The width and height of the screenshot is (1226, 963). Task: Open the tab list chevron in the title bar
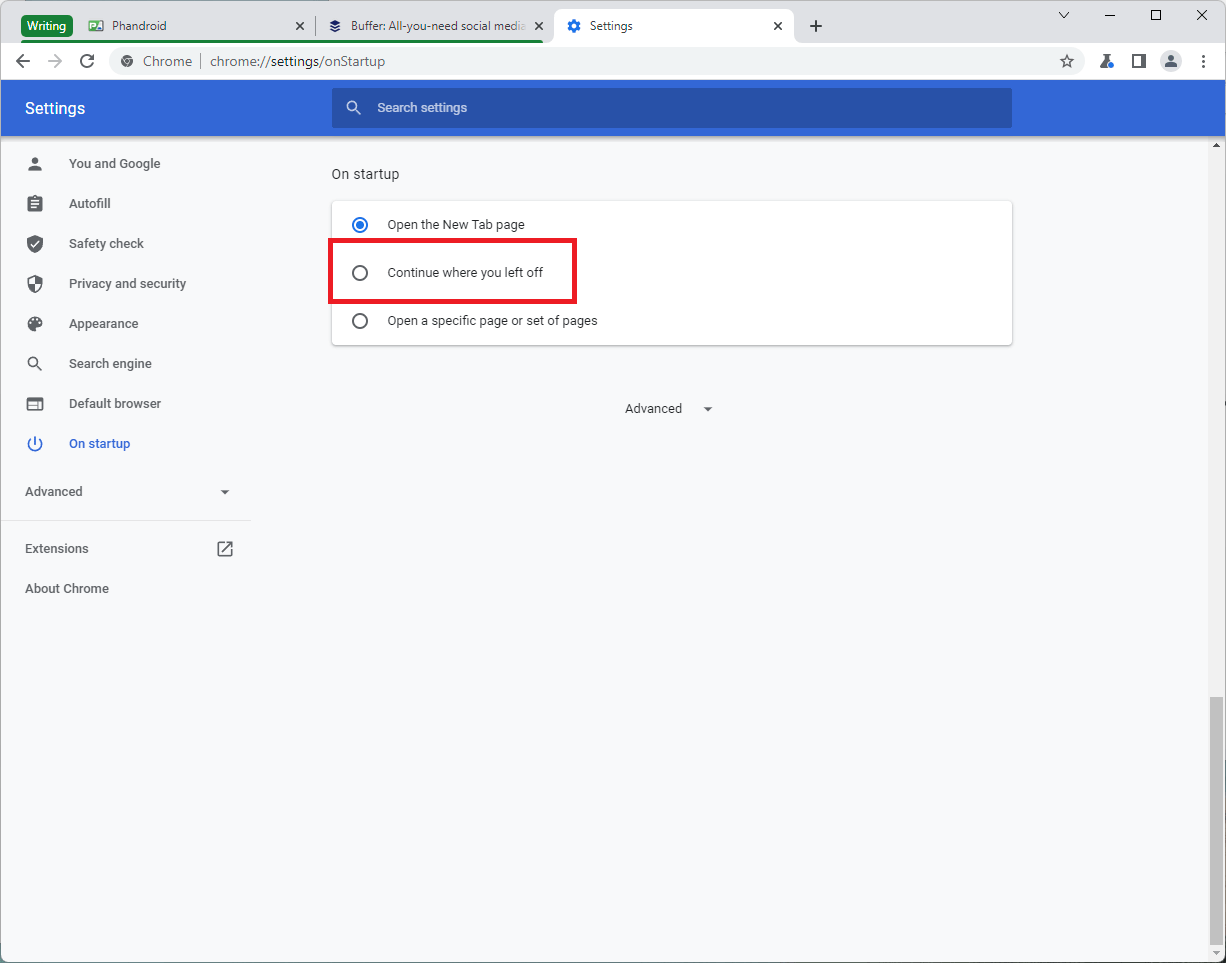(1064, 15)
